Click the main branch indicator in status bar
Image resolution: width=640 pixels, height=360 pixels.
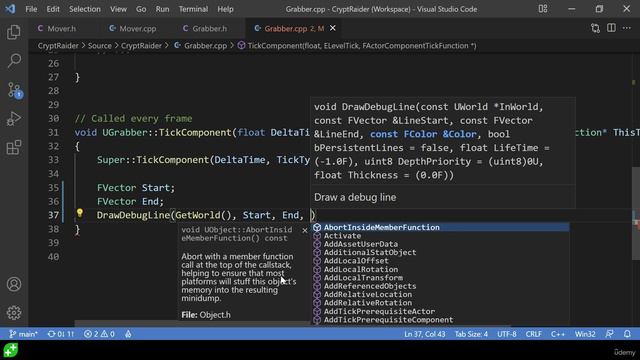23,334
